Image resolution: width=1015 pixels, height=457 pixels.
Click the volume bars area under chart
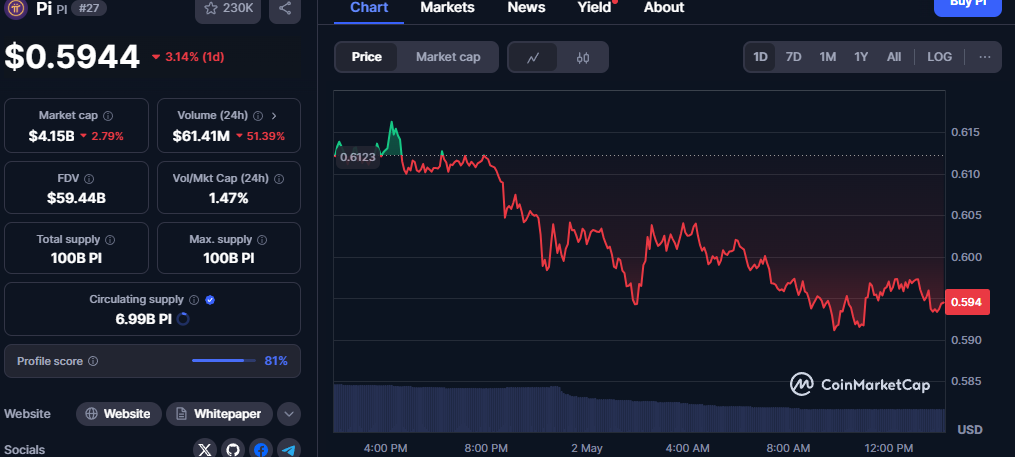point(639,408)
